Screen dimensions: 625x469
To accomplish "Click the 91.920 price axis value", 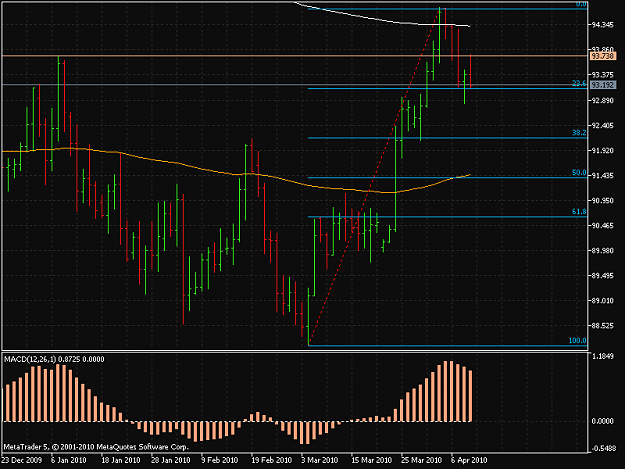I will point(602,151).
